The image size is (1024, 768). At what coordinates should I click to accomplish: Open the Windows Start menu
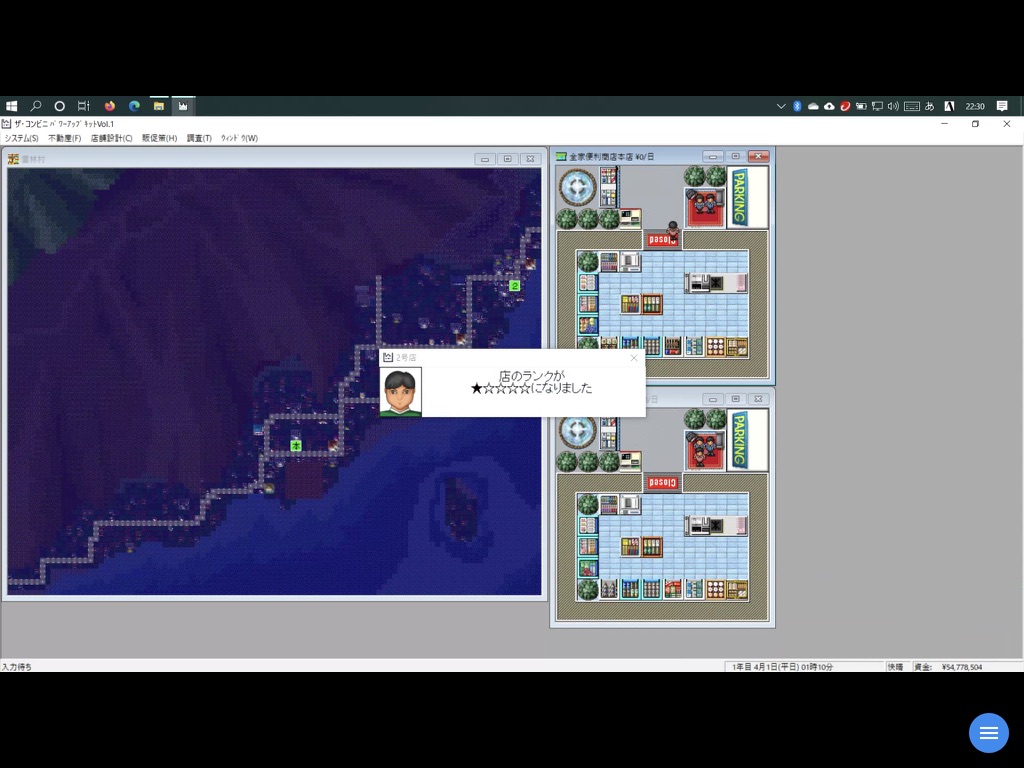coord(12,106)
